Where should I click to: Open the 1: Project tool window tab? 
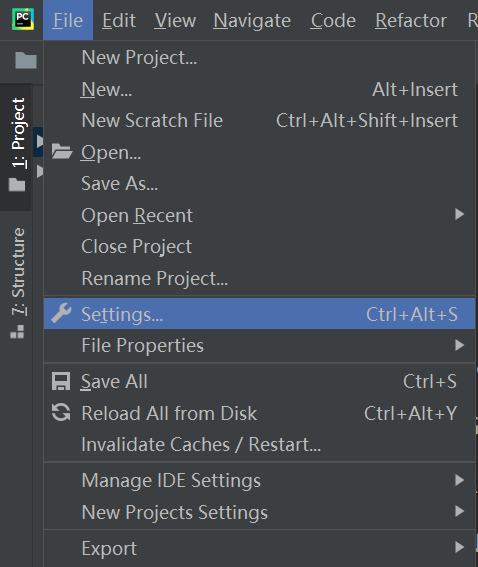coord(16,147)
